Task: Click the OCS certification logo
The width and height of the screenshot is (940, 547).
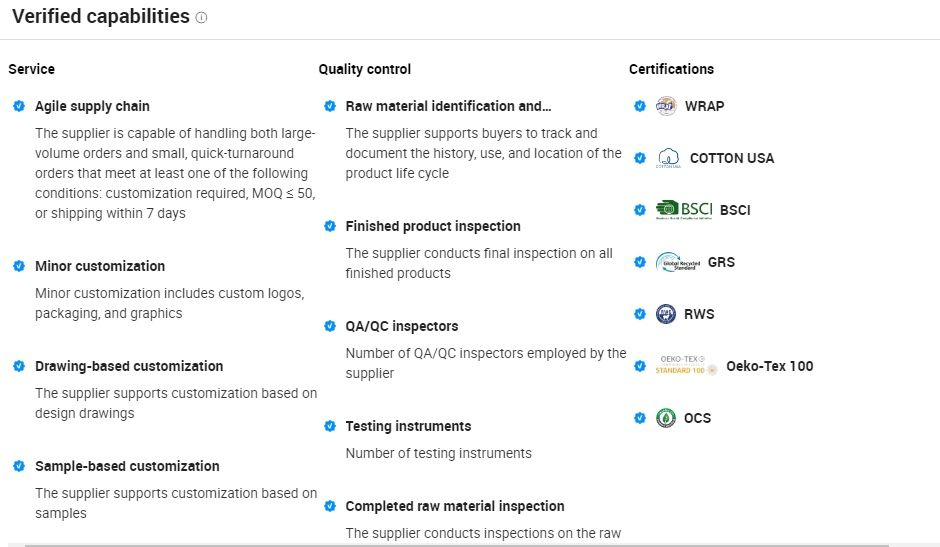Action: tap(666, 418)
